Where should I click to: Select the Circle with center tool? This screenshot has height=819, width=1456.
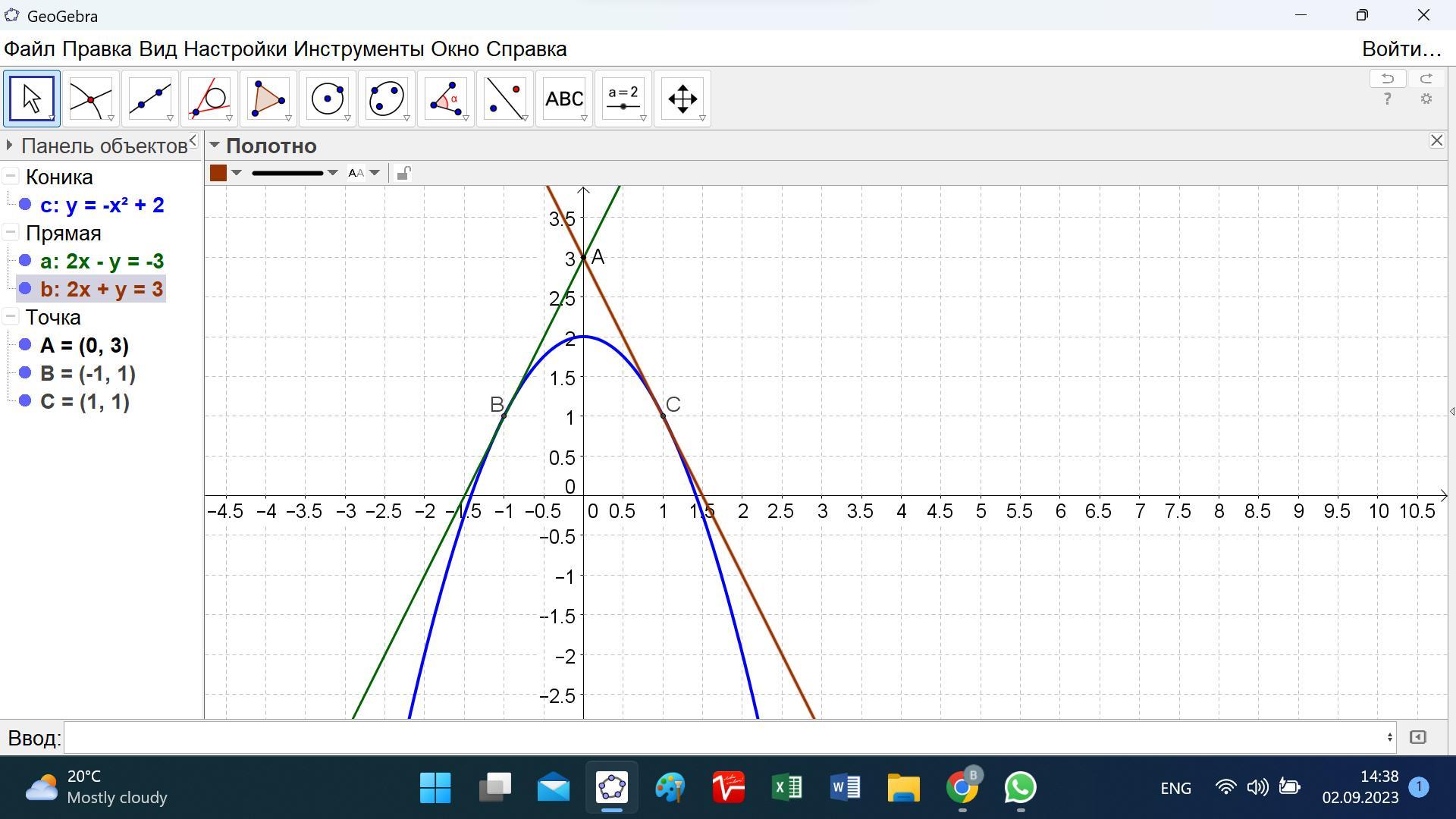[x=327, y=99]
